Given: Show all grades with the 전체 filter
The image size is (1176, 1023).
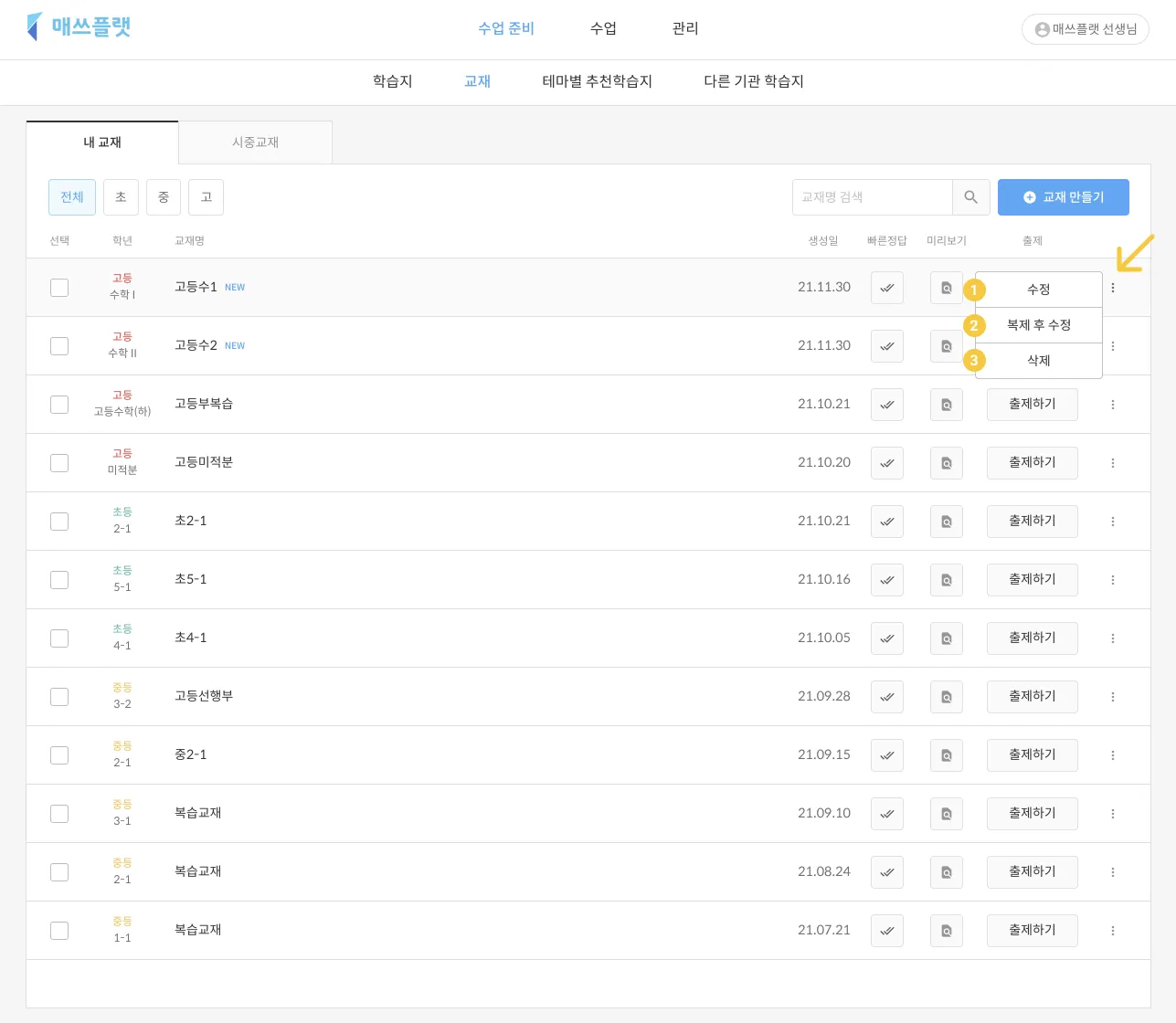Looking at the screenshot, I should [x=72, y=197].
